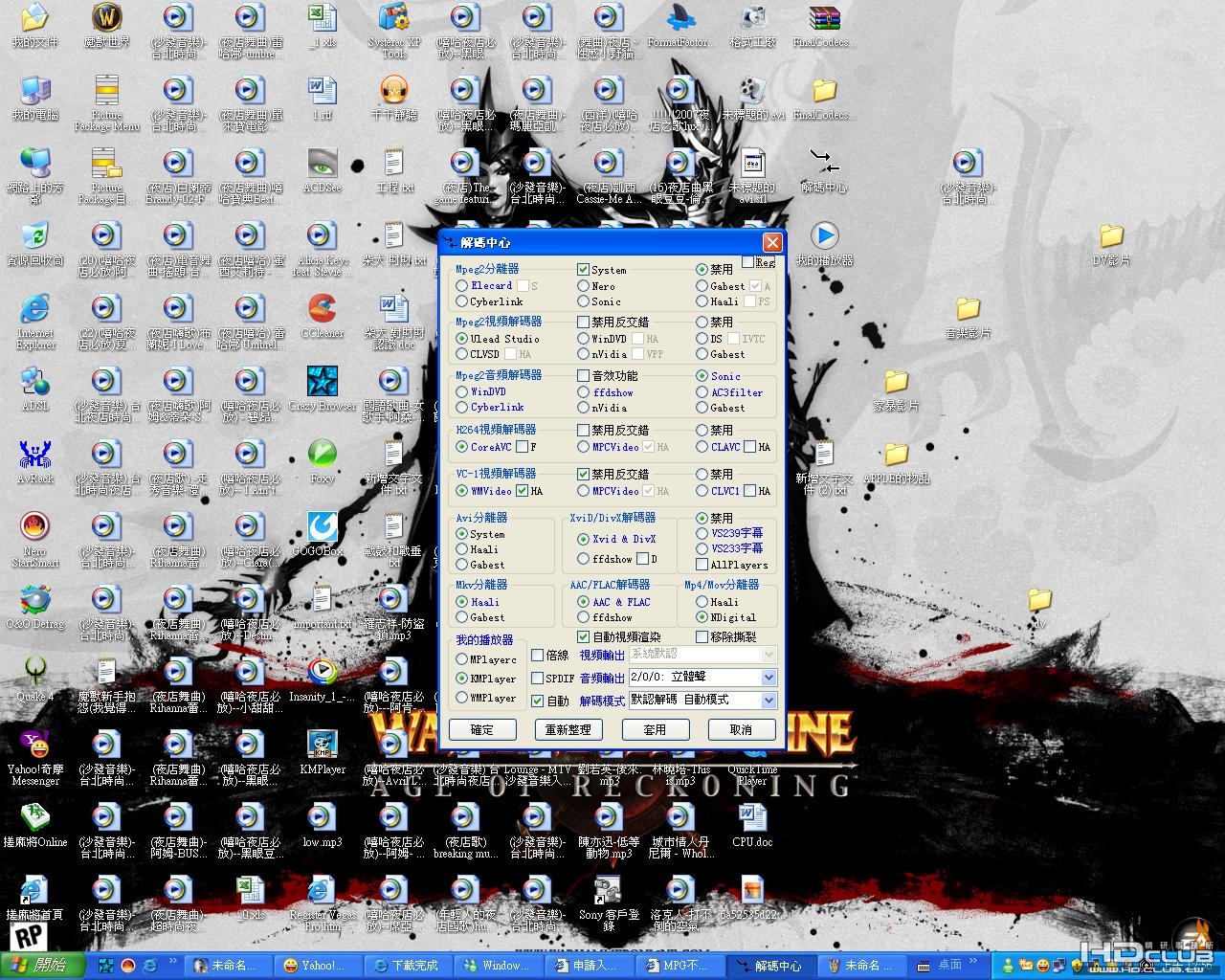This screenshot has height=980, width=1225.
Task: Enable the 音效功能 checkbox
Action: tap(584, 376)
